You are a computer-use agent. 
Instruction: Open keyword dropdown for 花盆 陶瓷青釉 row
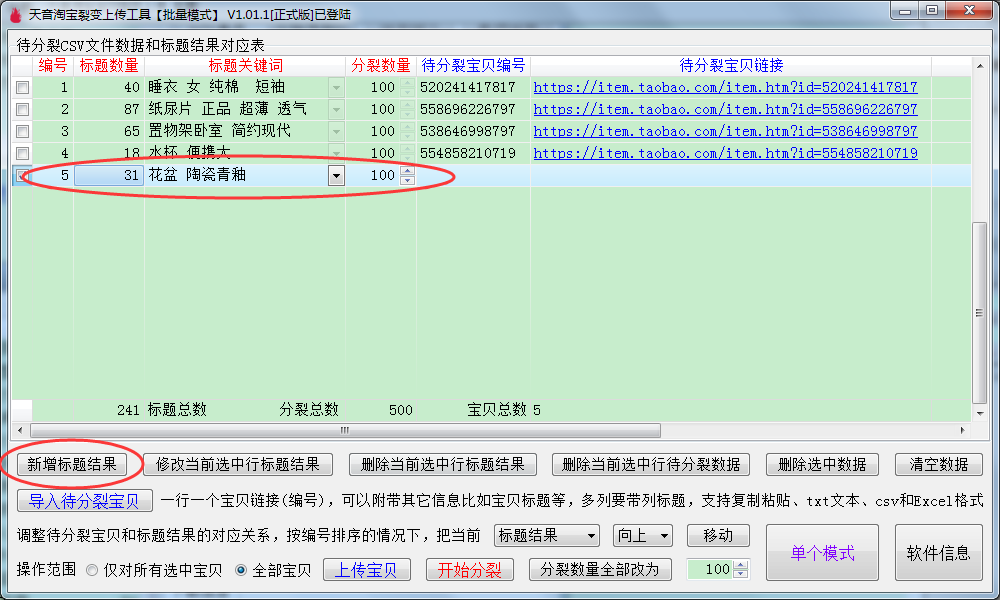click(x=336, y=176)
